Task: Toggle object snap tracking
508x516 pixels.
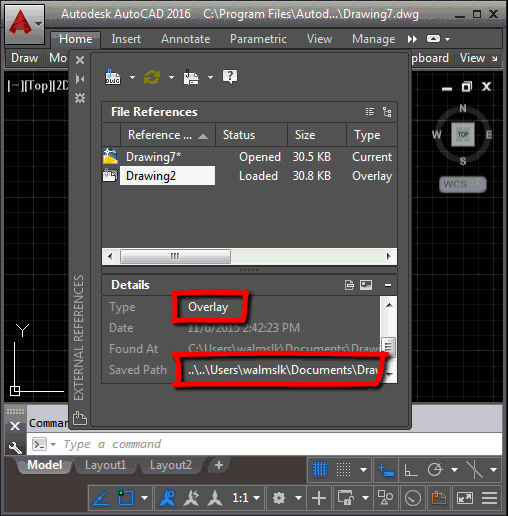Action: coord(101,498)
